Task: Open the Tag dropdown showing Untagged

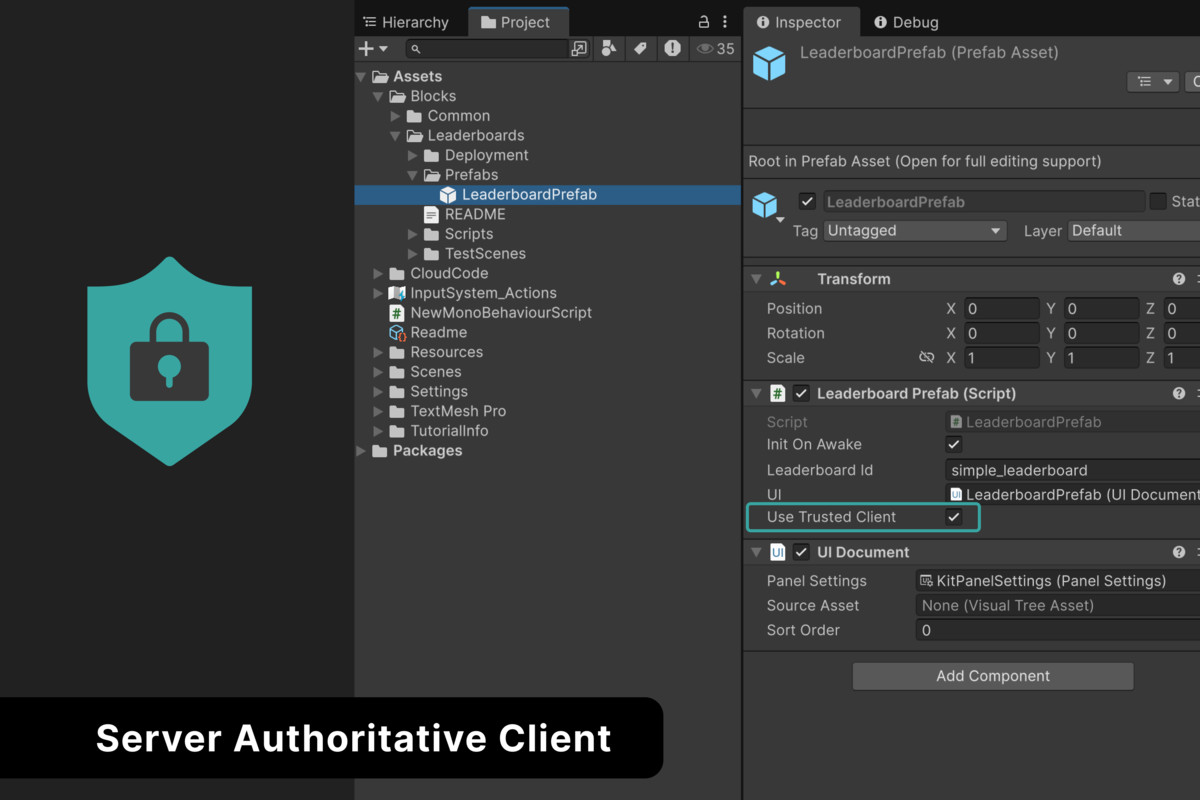Action: pos(915,231)
